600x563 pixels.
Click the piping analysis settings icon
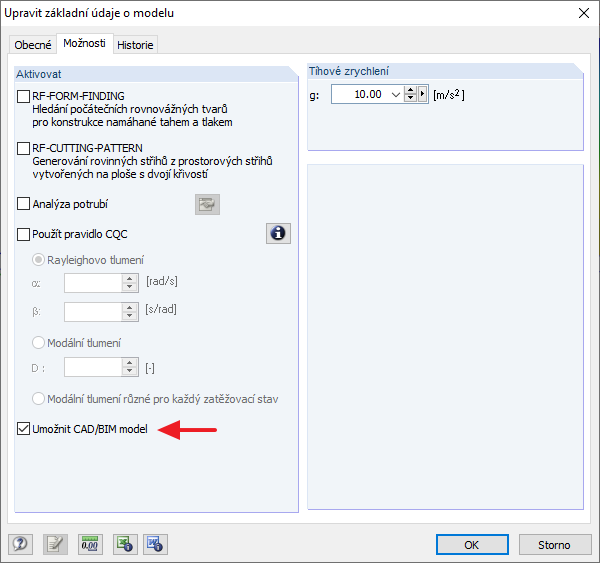(207, 204)
